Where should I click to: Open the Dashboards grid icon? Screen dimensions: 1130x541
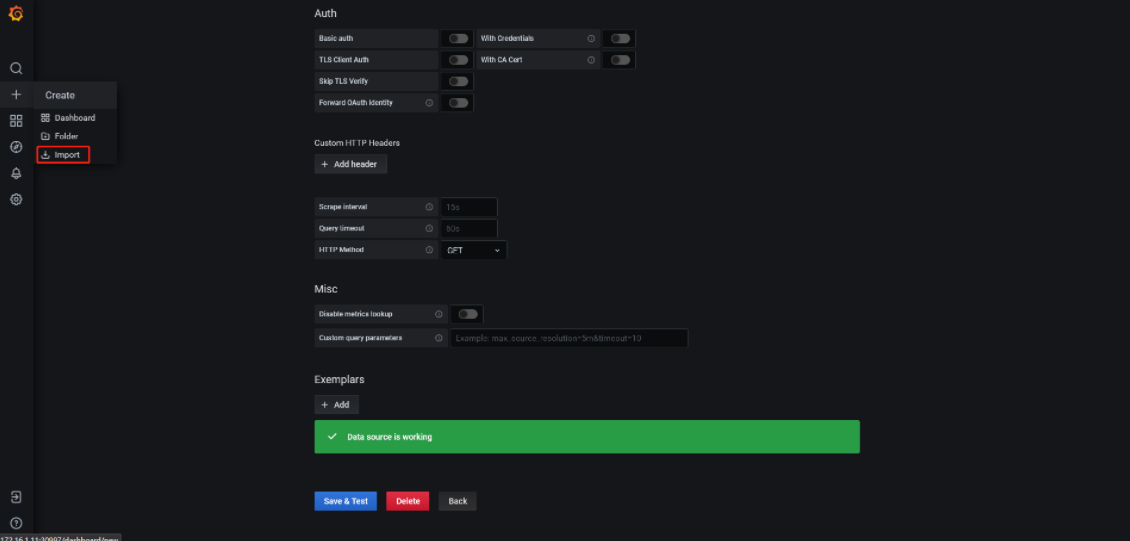pyautogui.click(x=16, y=121)
